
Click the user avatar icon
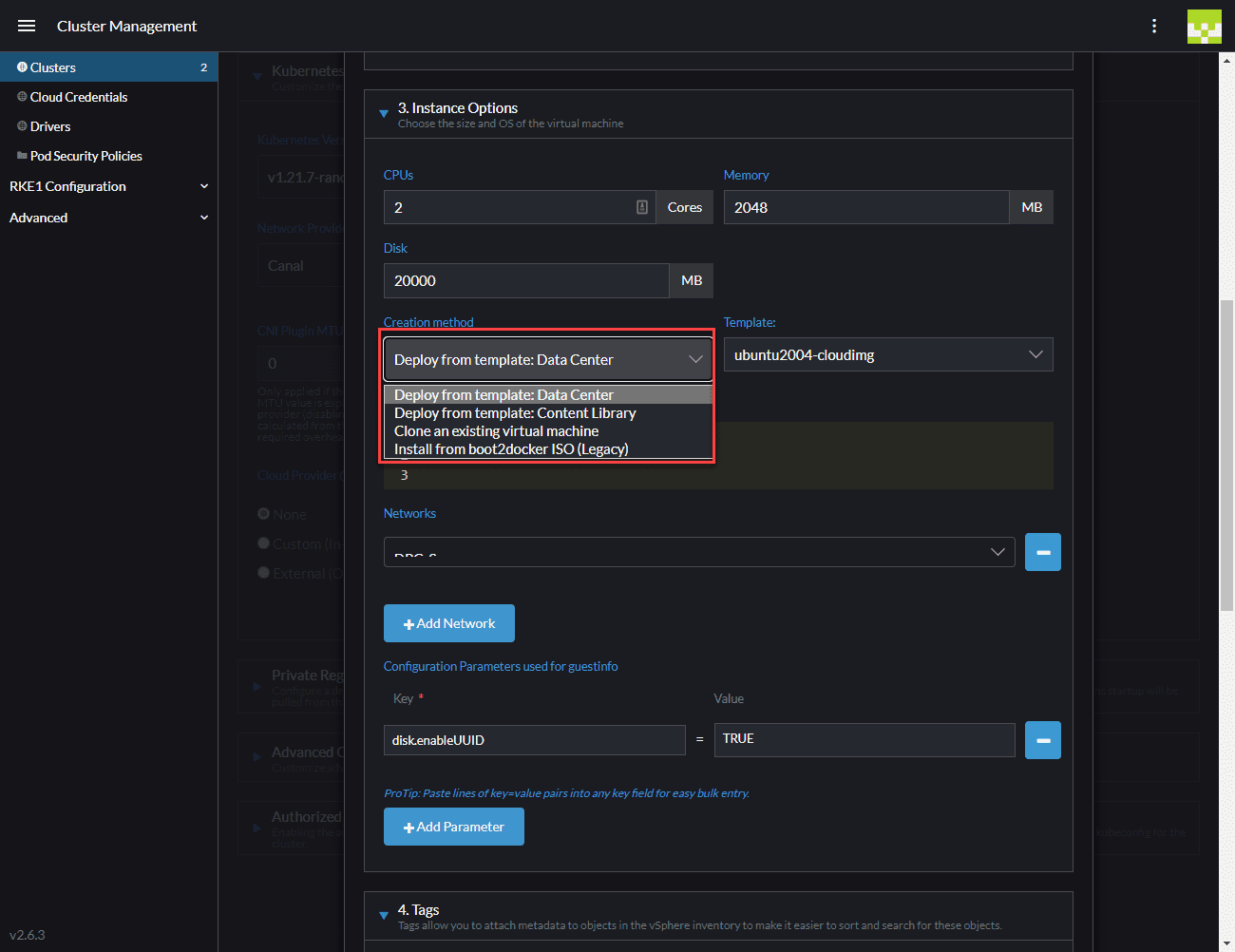pos(1204,26)
